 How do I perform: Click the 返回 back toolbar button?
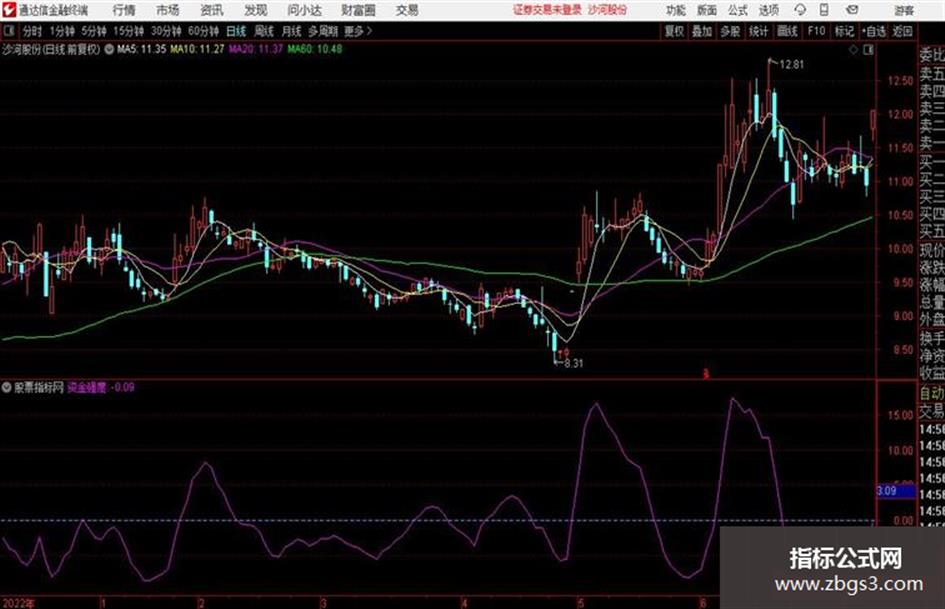[x=902, y=31]
